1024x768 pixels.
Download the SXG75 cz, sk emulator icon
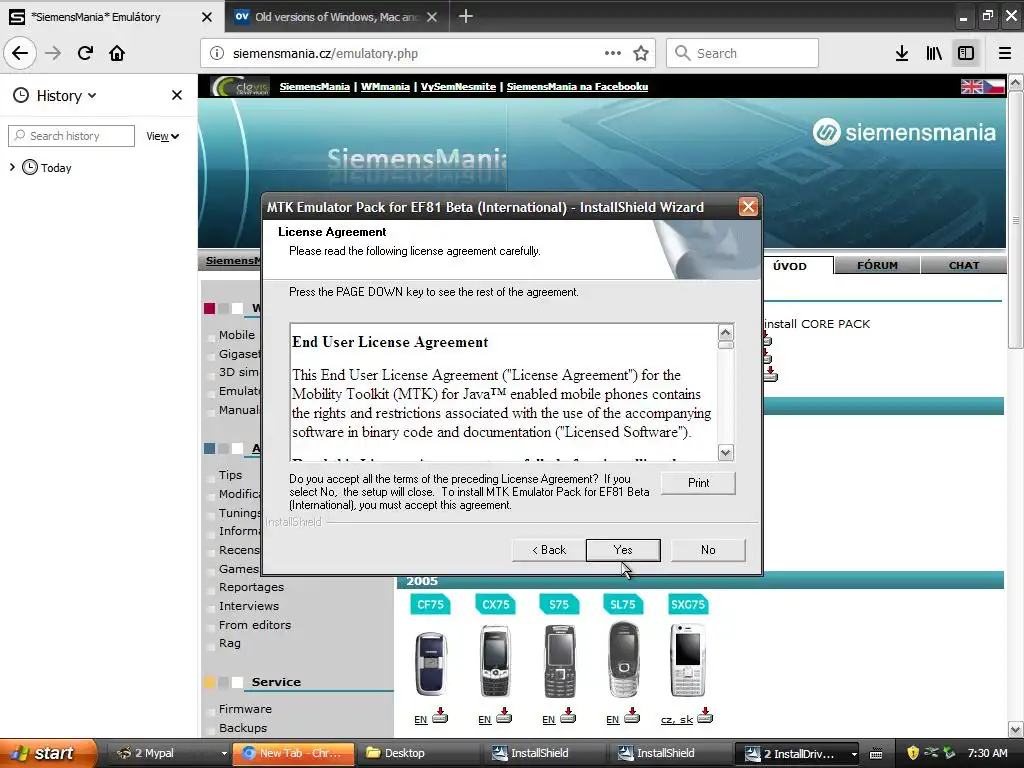pyautogui.click(x=705, y=715)
